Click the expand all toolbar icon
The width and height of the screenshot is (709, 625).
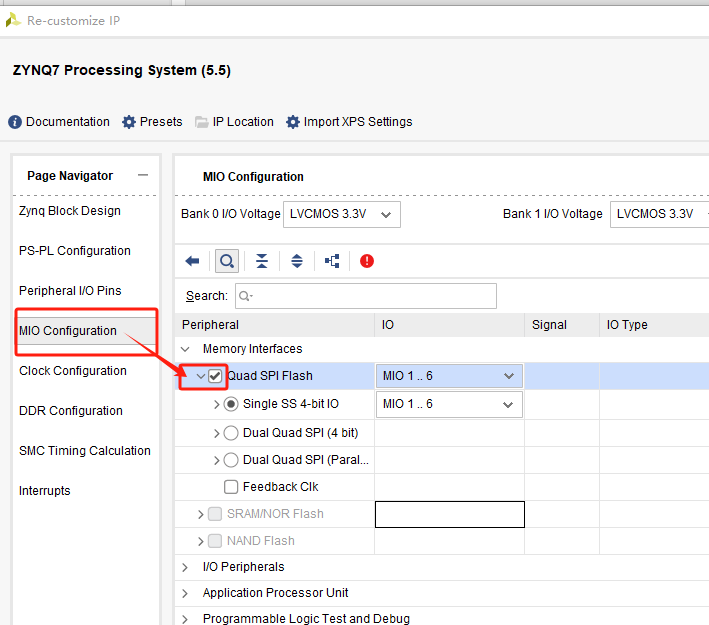pos(297,261)
